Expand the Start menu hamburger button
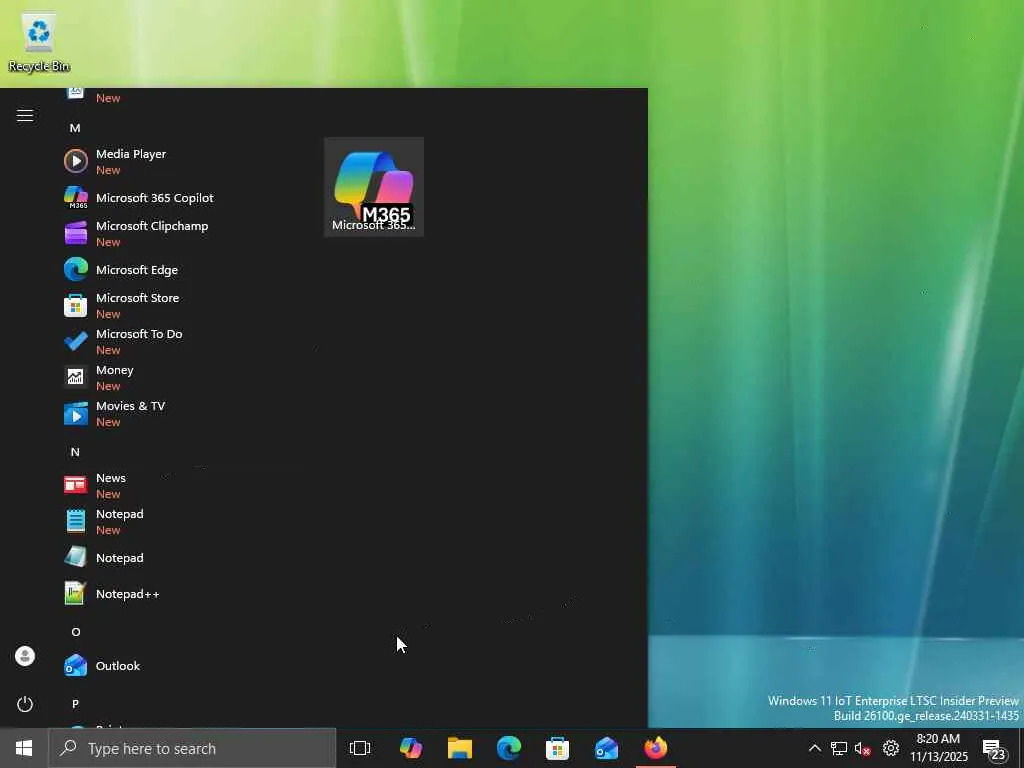This screenshot has height=768, width=1024. (x=25, y=116)
